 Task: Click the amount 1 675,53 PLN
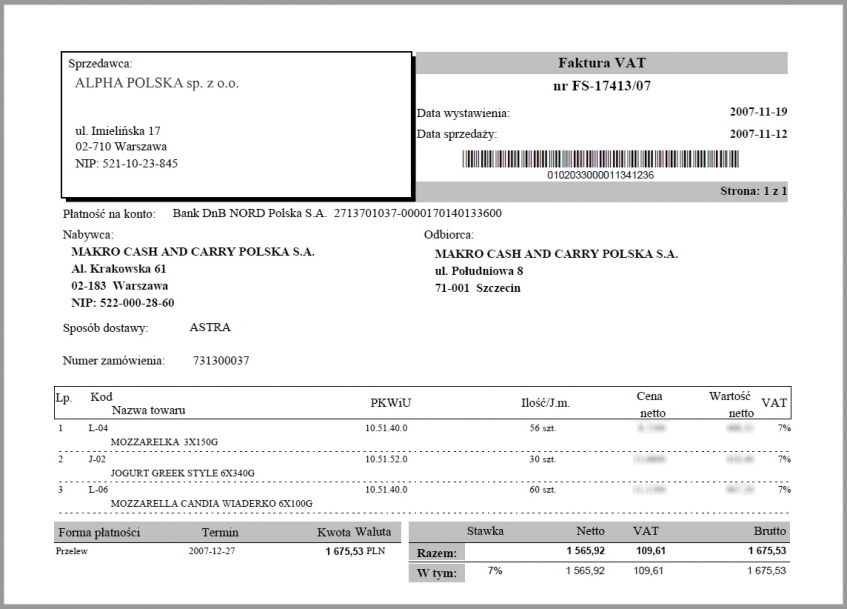355,551
